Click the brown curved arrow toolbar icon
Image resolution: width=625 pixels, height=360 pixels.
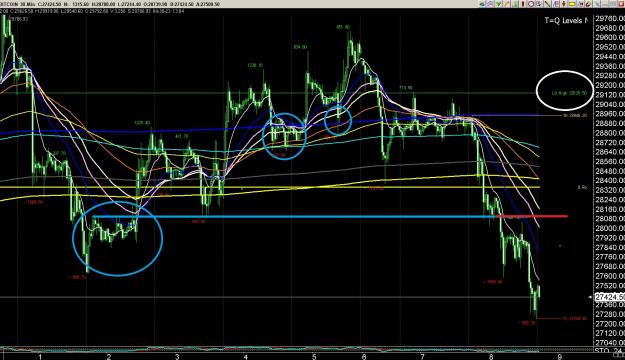click(x=589, y=4)
